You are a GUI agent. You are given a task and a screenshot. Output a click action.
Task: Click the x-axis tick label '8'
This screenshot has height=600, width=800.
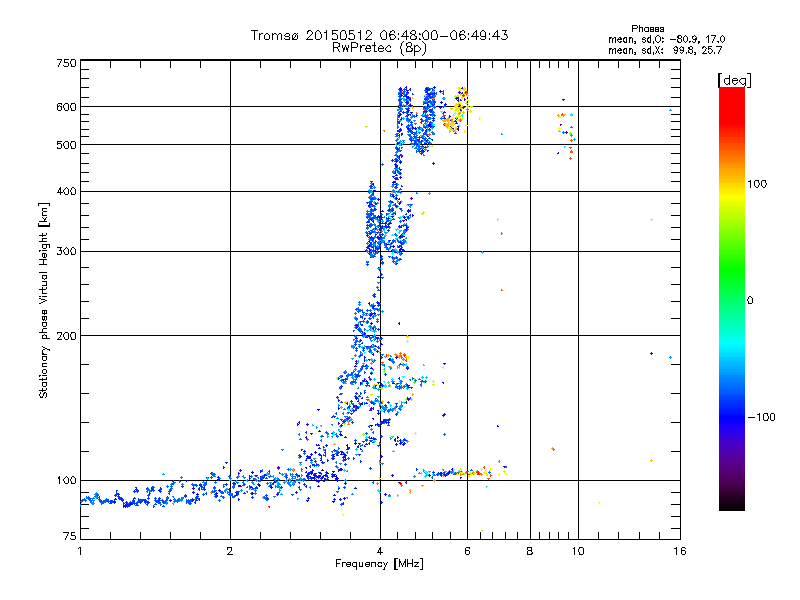pos(530,551)
